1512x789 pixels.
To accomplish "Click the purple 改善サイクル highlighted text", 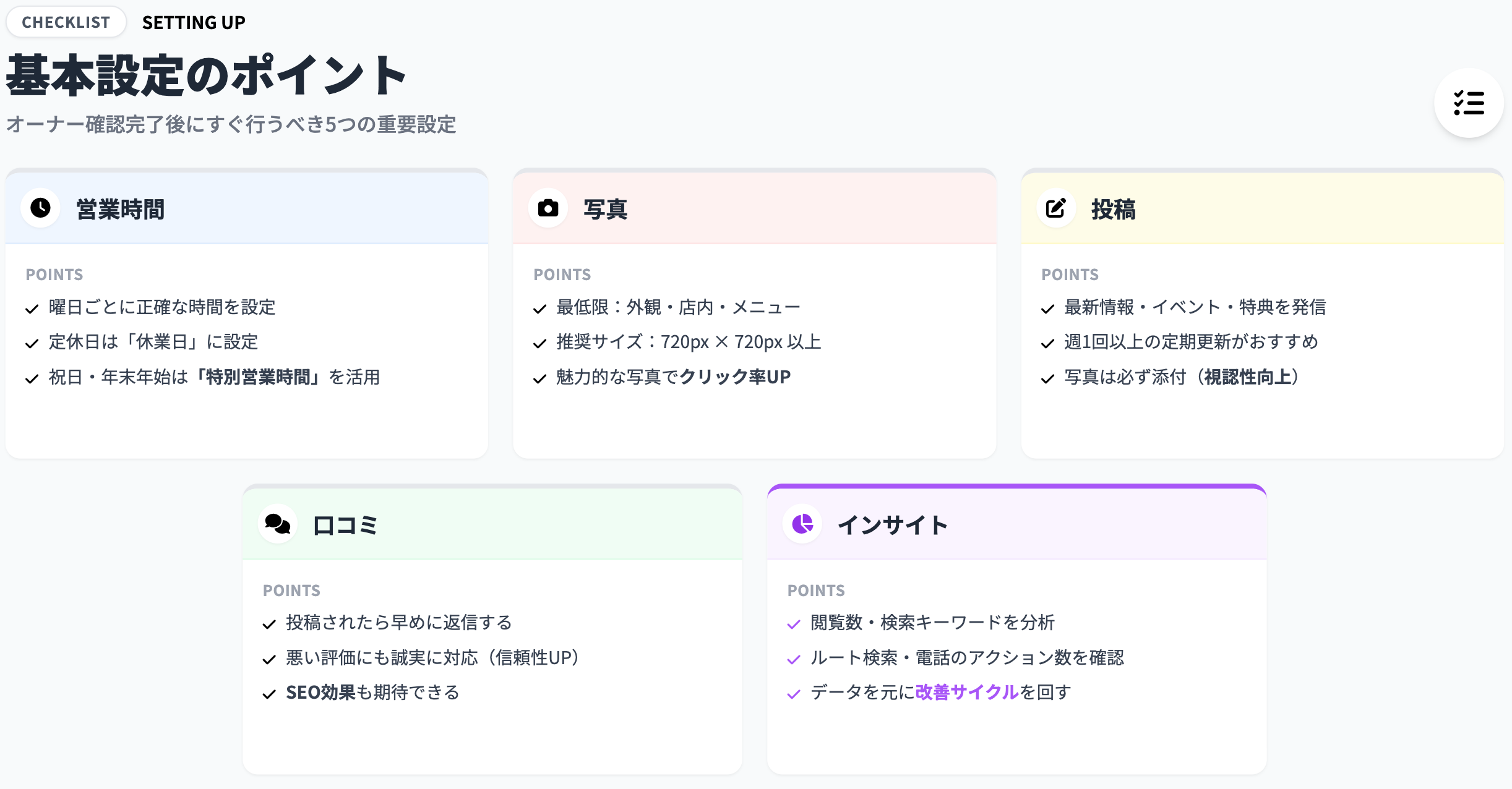I will pos(966,692).
